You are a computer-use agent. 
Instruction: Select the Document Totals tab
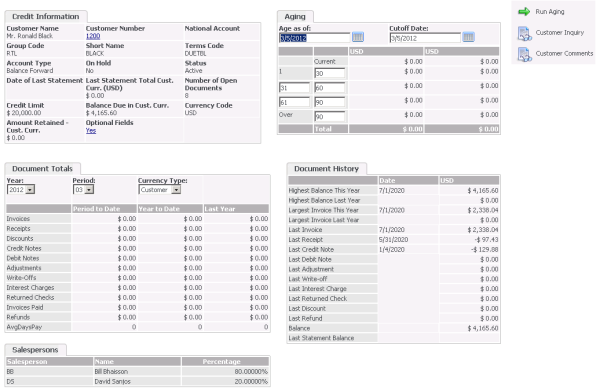(42, 169)
